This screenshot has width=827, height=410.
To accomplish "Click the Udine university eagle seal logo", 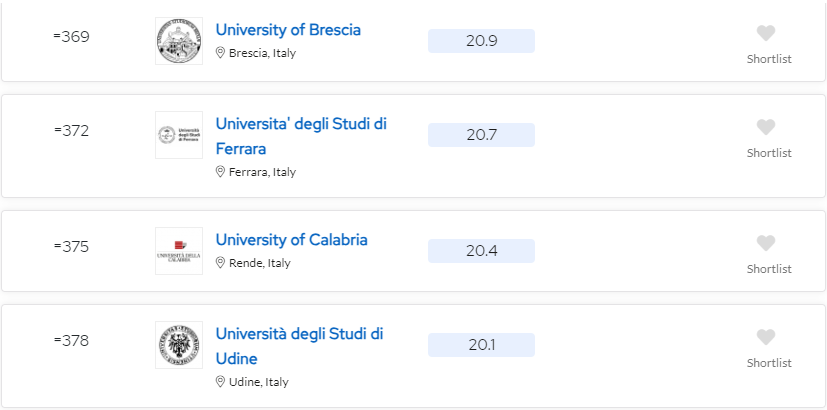I will [179, 345].
